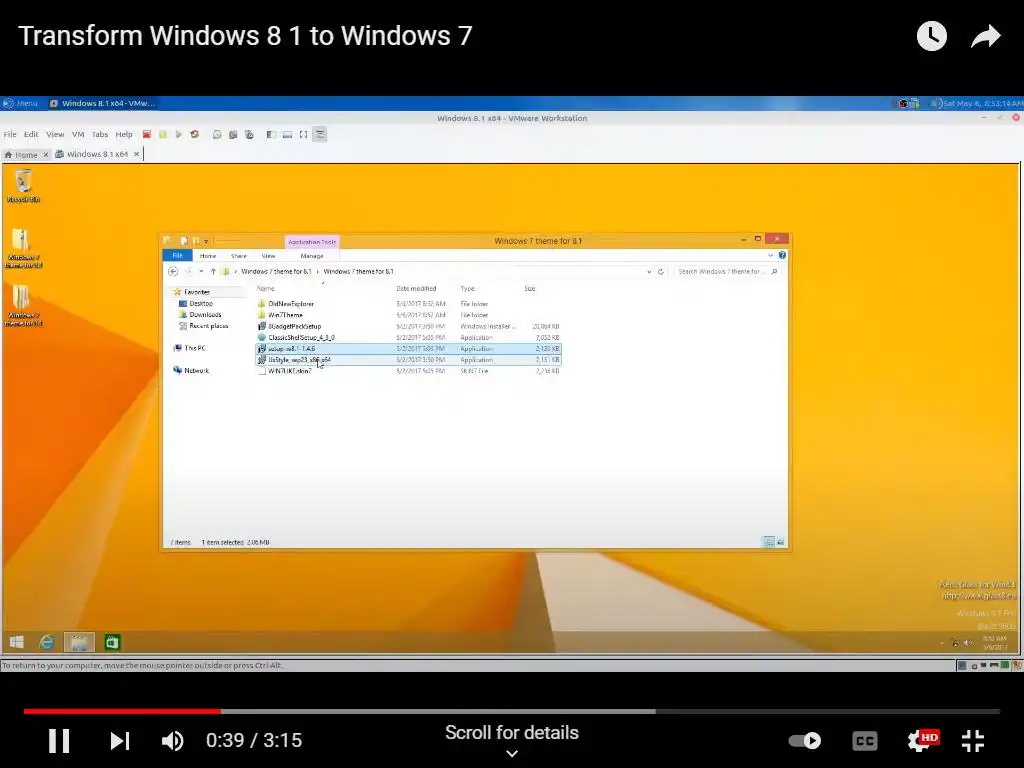1024x768 pixels.
Task: Toggle the VMware library sidebar icon
Action: 270,135
